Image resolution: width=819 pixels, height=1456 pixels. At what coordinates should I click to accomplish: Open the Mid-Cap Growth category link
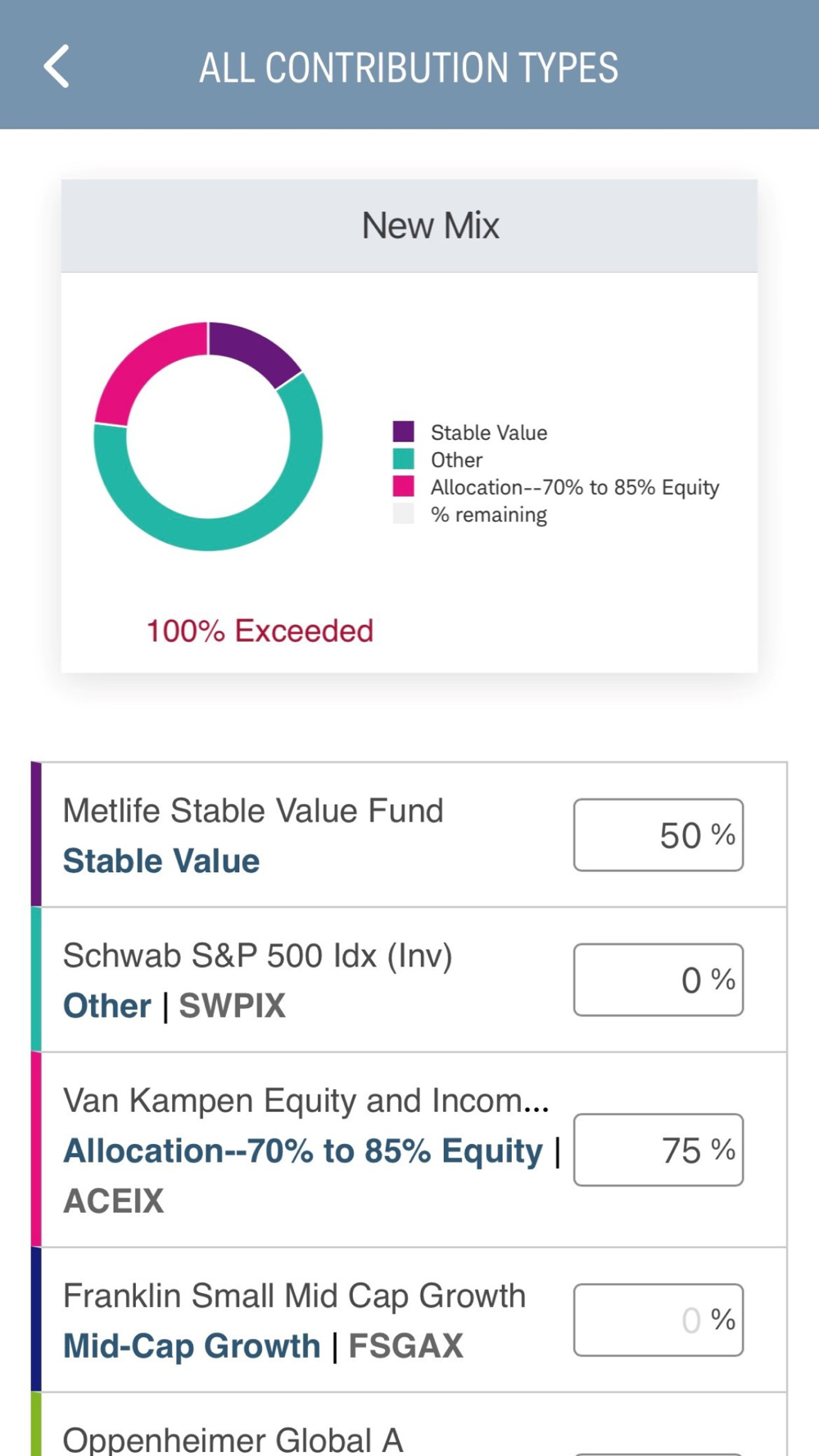pos(192,1346)
